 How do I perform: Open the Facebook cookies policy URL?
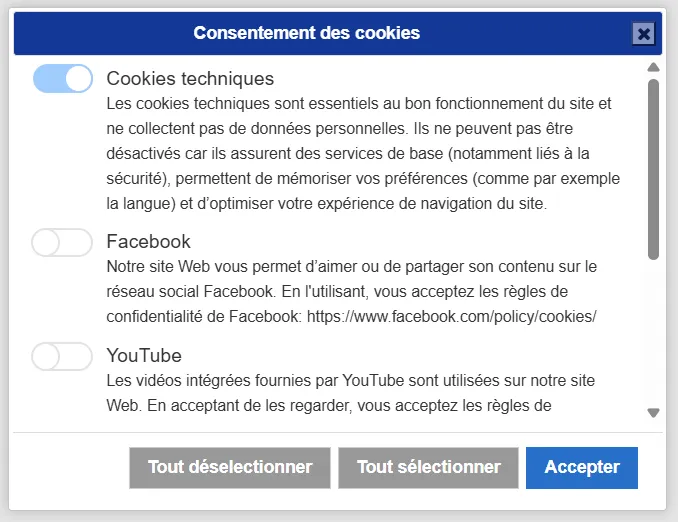coord(451,316)
